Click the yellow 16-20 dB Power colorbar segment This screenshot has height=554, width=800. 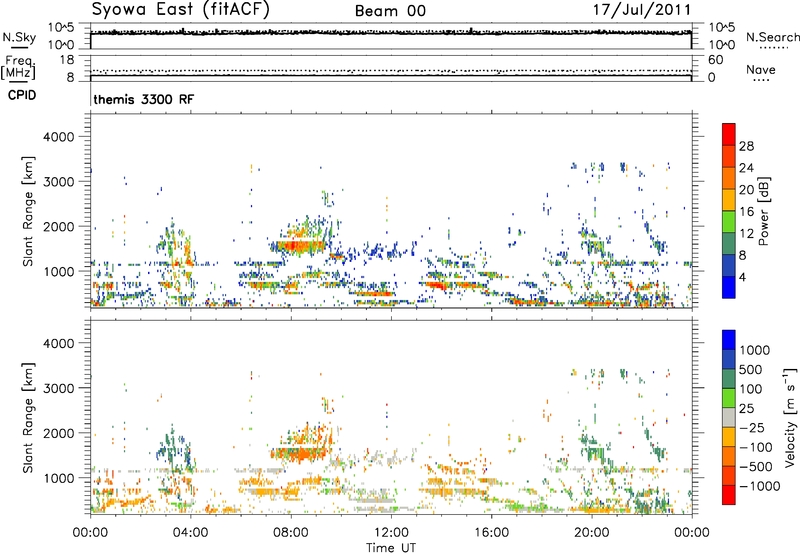pyautogui.click(x=729, y=199)
